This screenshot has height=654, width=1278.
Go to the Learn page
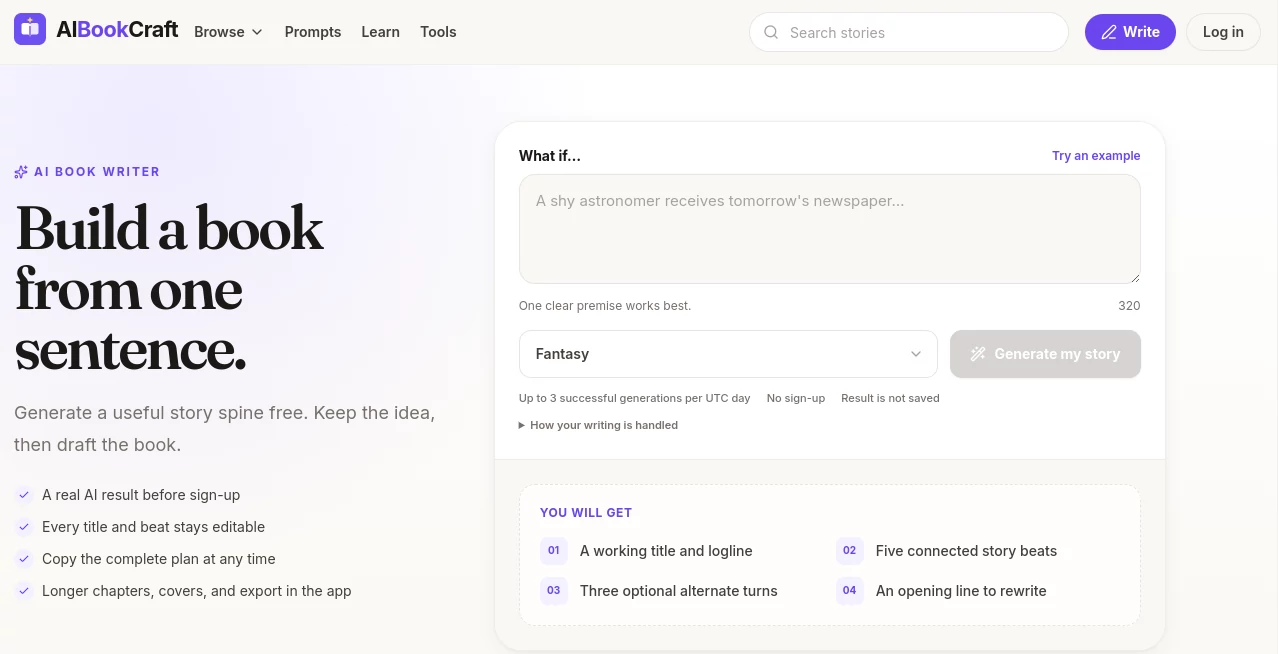(x=380, y=32)
